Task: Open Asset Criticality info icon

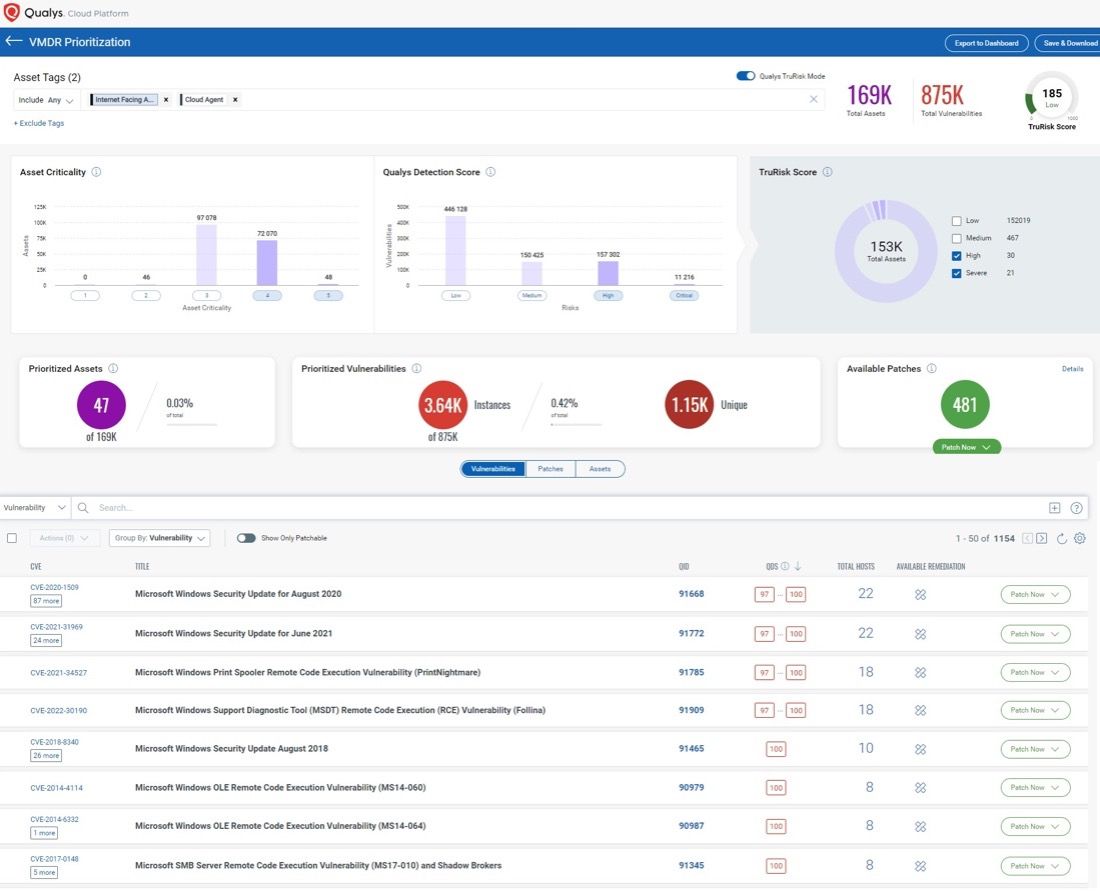Action: (96, 172)
